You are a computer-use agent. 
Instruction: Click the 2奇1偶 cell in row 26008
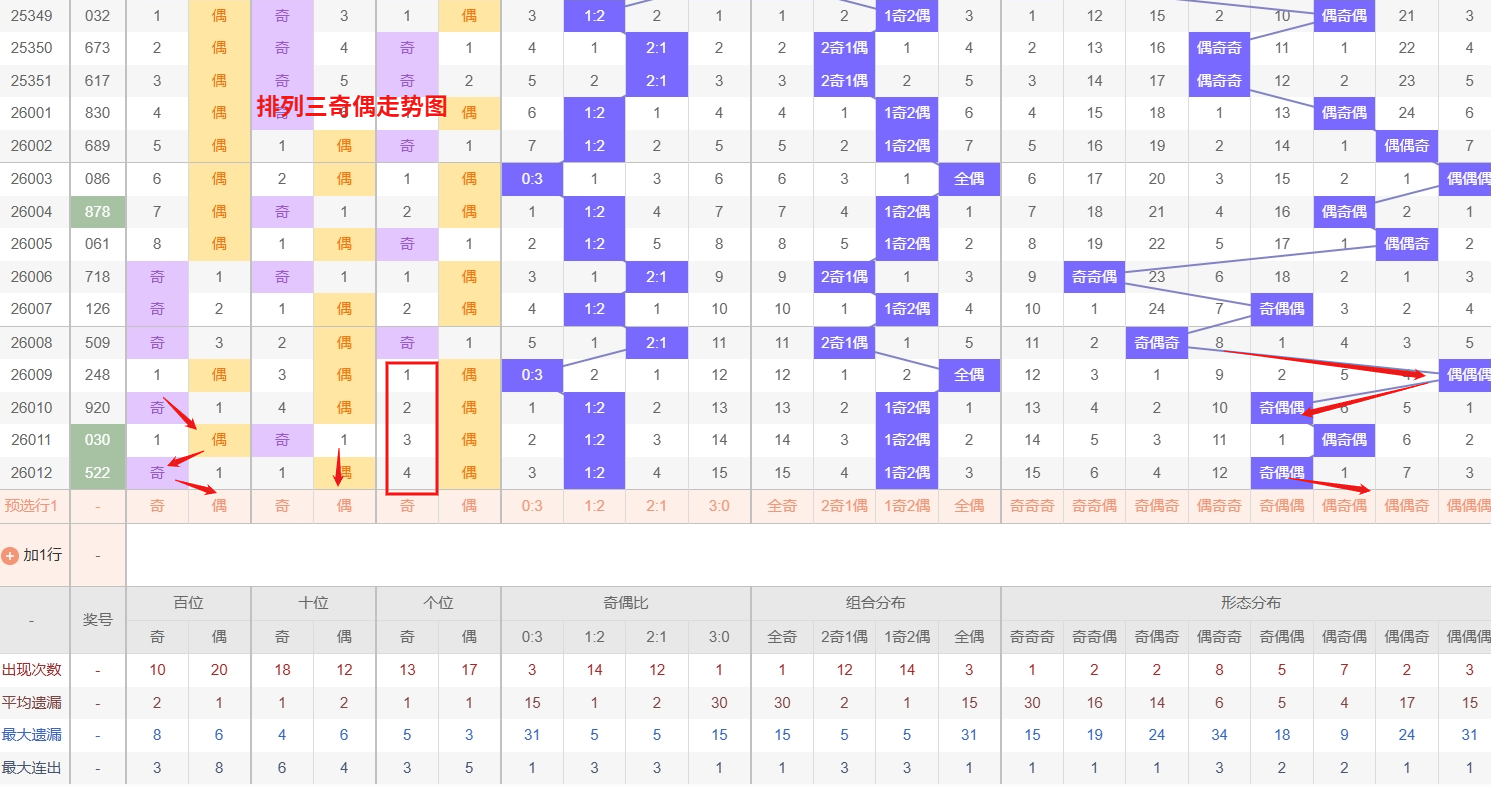pyautogui.click(x=844, y=343)
